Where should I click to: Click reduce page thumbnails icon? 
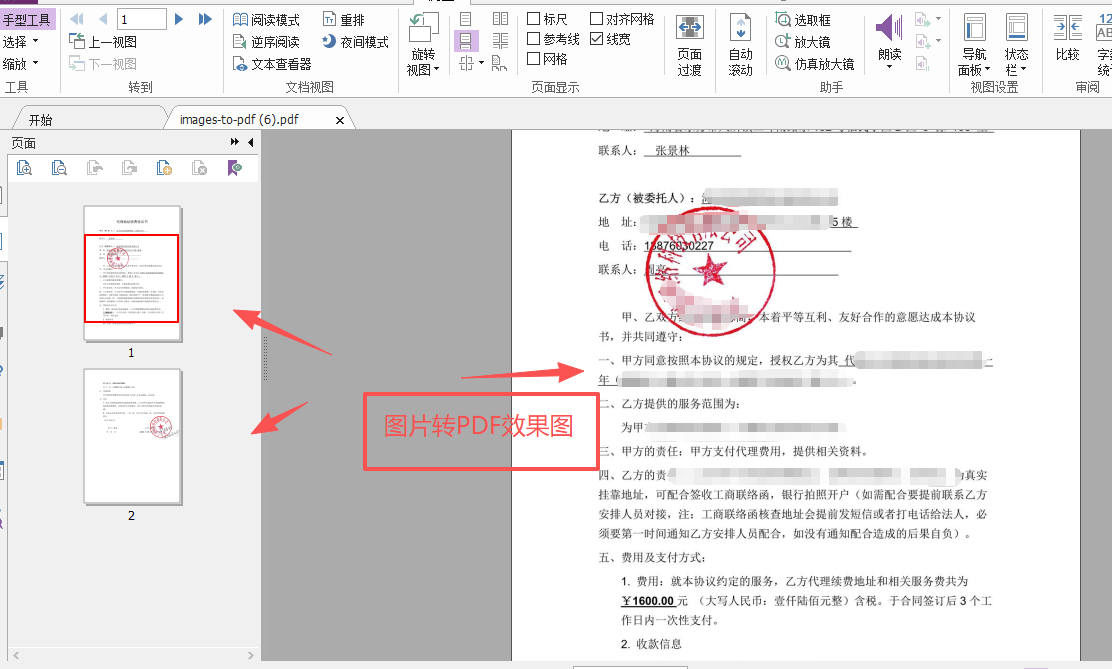click(x=59, y=167)
